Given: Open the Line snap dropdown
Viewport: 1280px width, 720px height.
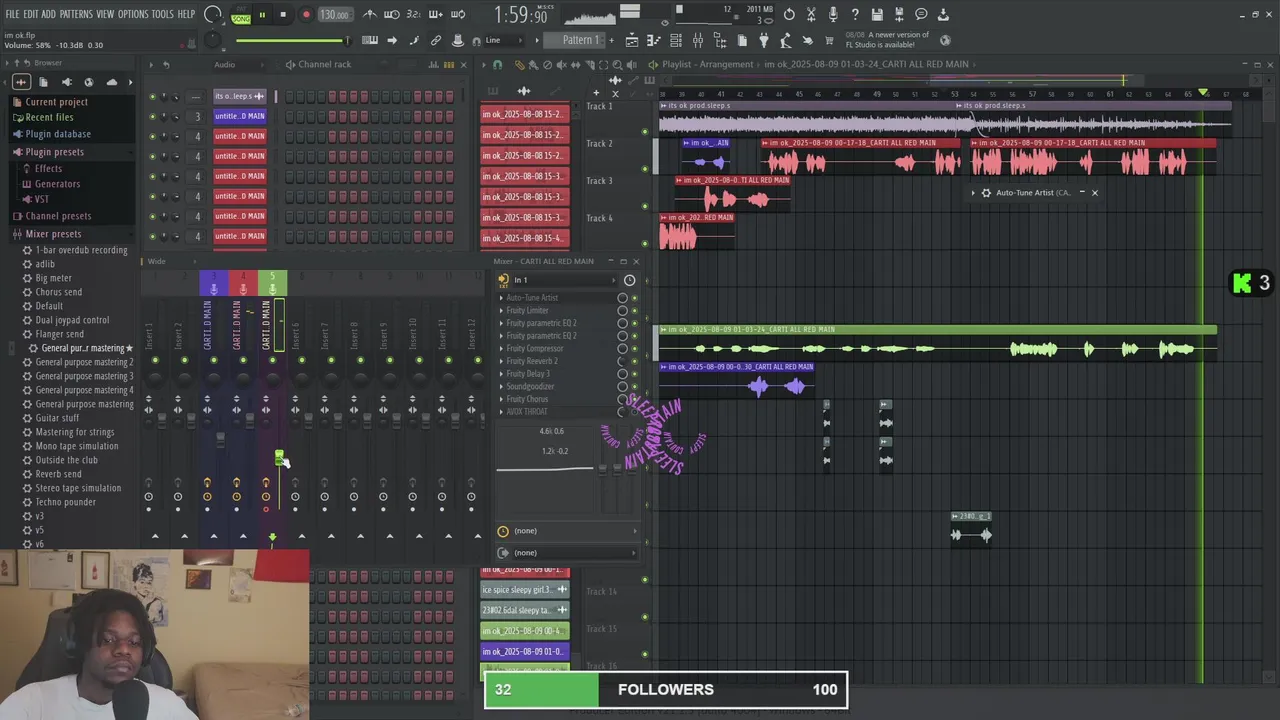Looking at the screenshot, I should [x=506, y=40].
